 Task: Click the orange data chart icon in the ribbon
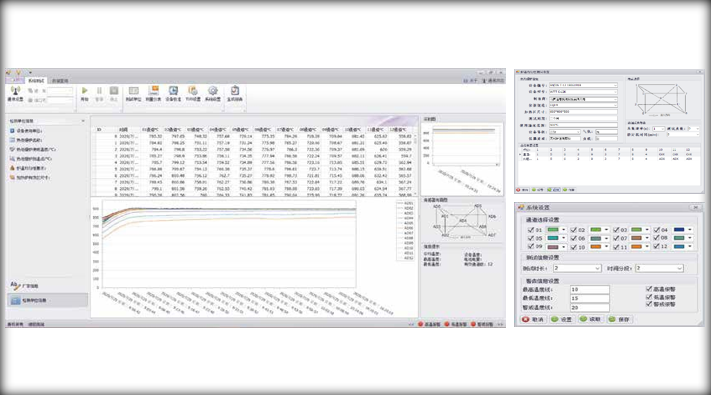tap(154, 91)
